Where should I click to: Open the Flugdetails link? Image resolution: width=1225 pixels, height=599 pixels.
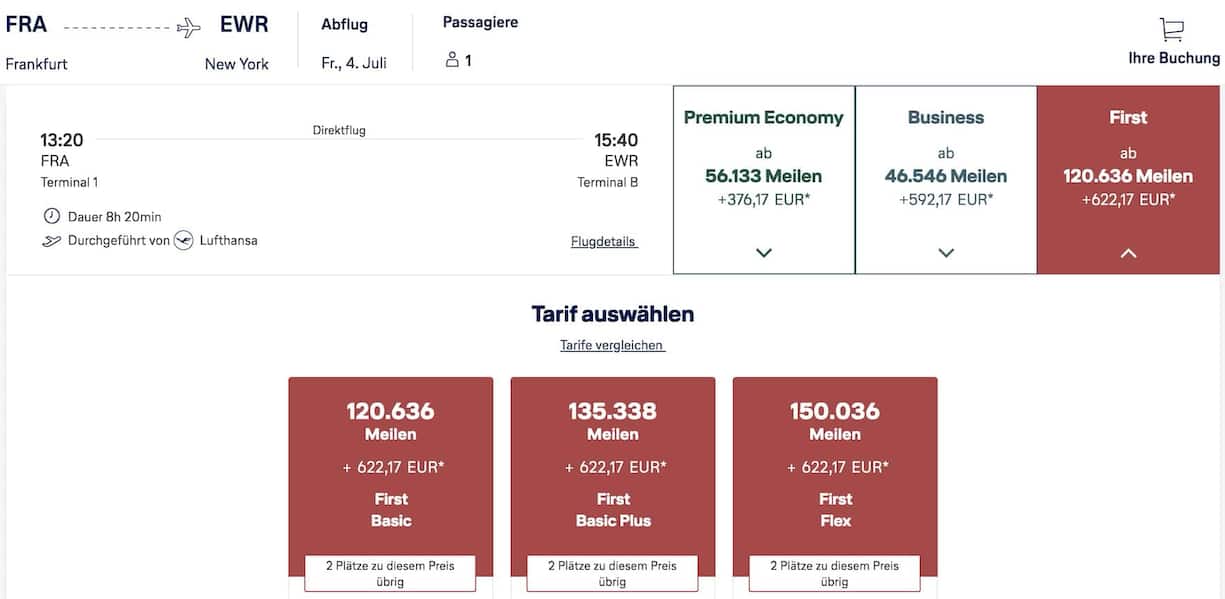coord(604,242)
